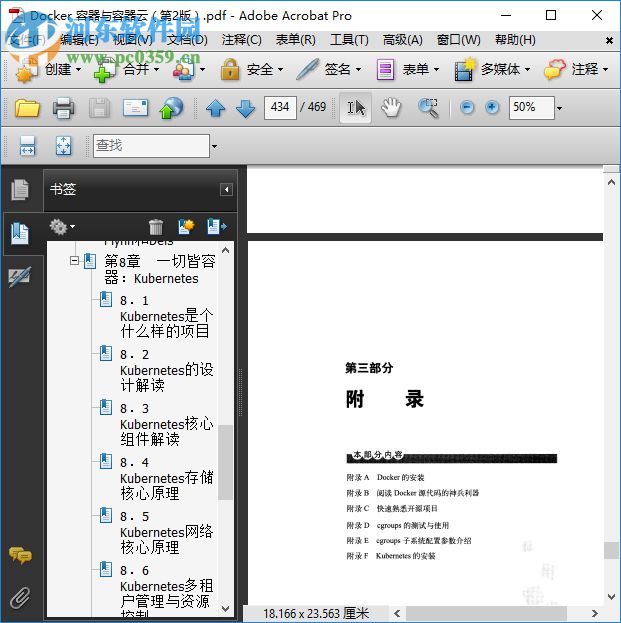Open the Signatures panel in sidebar

[20, 277]
